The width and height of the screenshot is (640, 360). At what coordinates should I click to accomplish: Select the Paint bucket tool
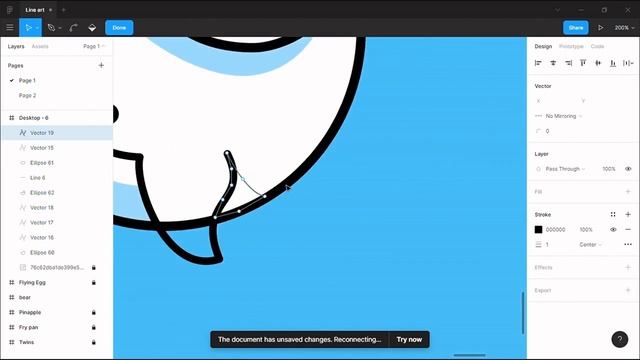pos(92,27)
